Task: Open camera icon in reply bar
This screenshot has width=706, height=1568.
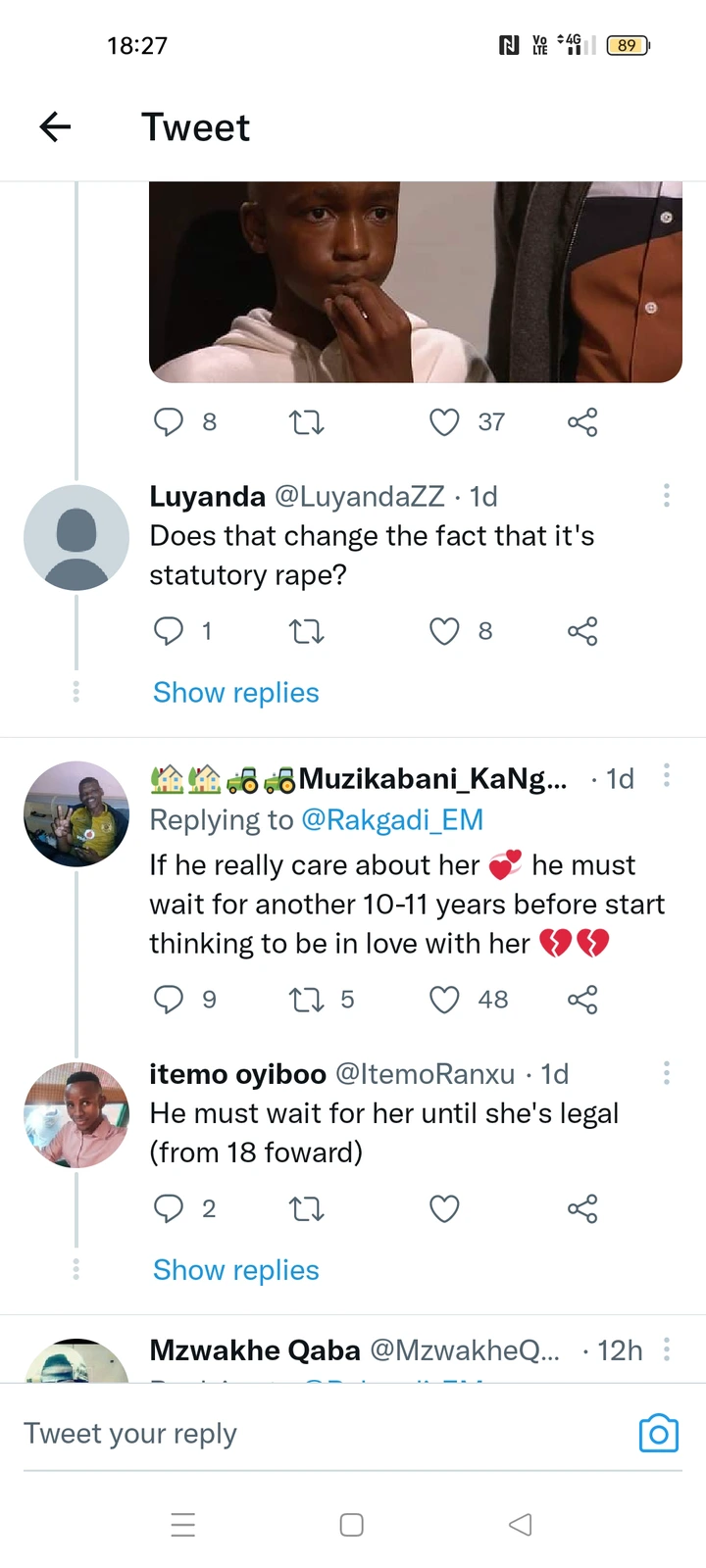Action: pos(658,1433)
